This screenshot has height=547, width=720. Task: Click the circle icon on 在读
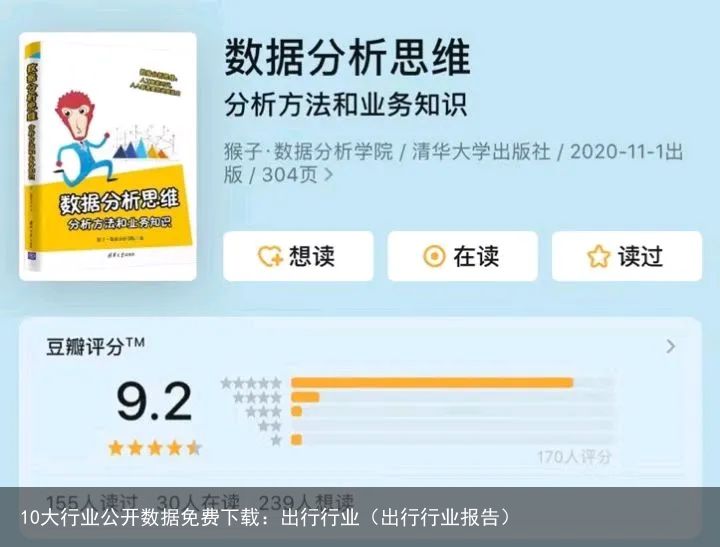(x=434, y=256)
